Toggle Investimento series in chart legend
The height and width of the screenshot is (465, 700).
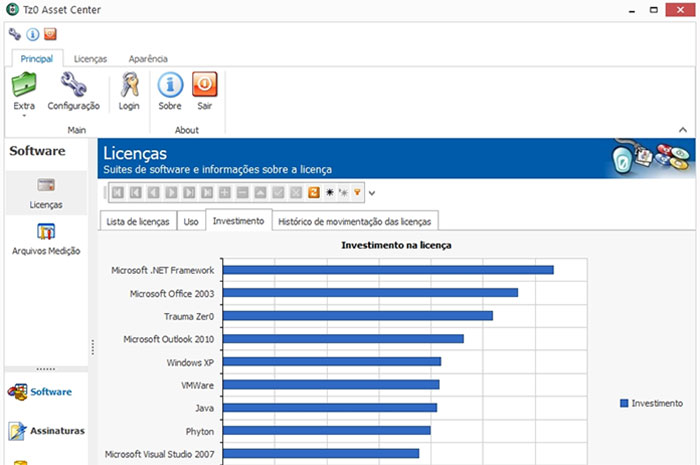[651, 403]
